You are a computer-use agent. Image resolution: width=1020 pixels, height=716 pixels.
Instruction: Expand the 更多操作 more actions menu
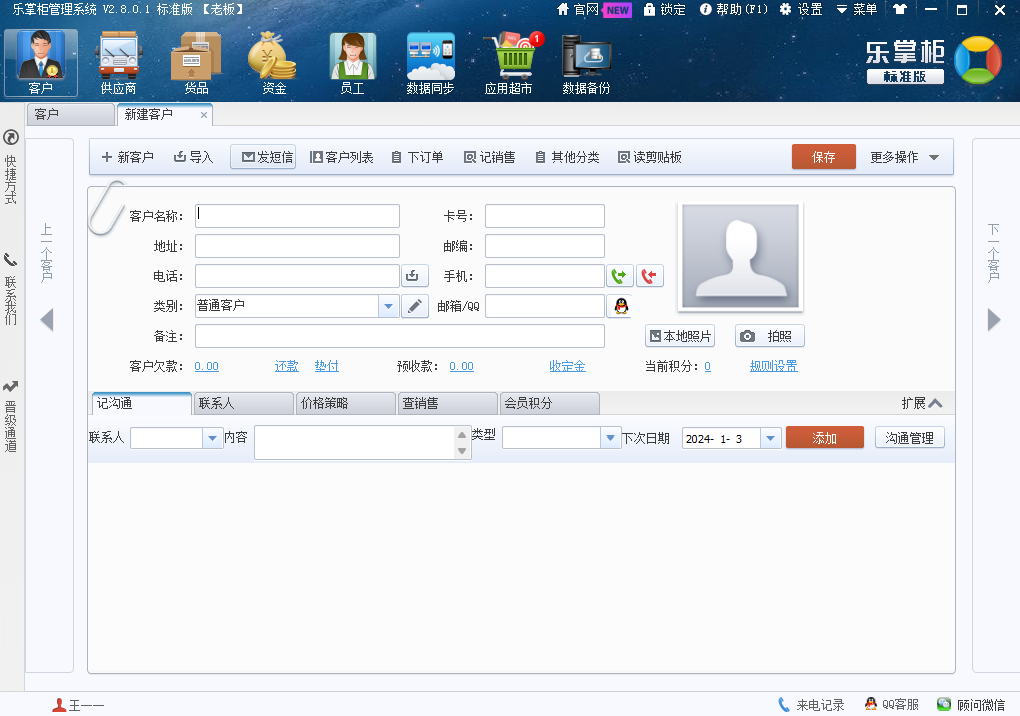[905, 158]
